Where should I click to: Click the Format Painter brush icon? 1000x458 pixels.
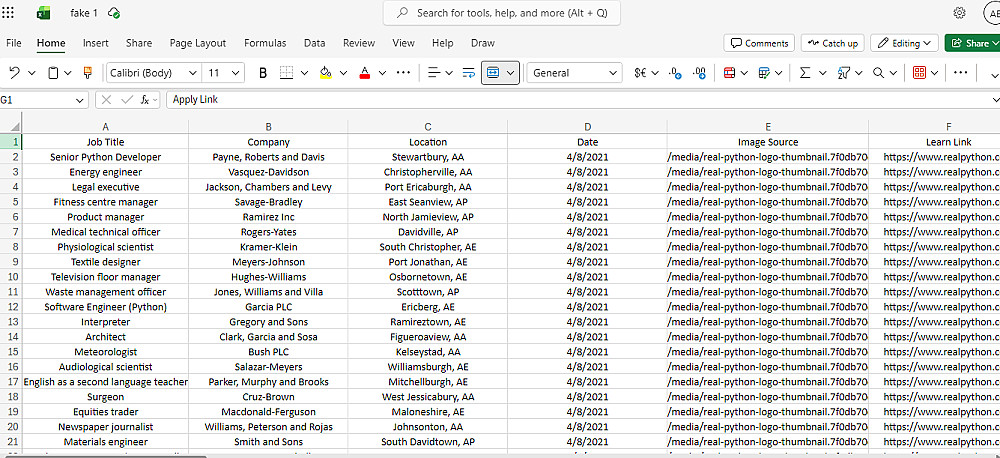coord(88,73)
